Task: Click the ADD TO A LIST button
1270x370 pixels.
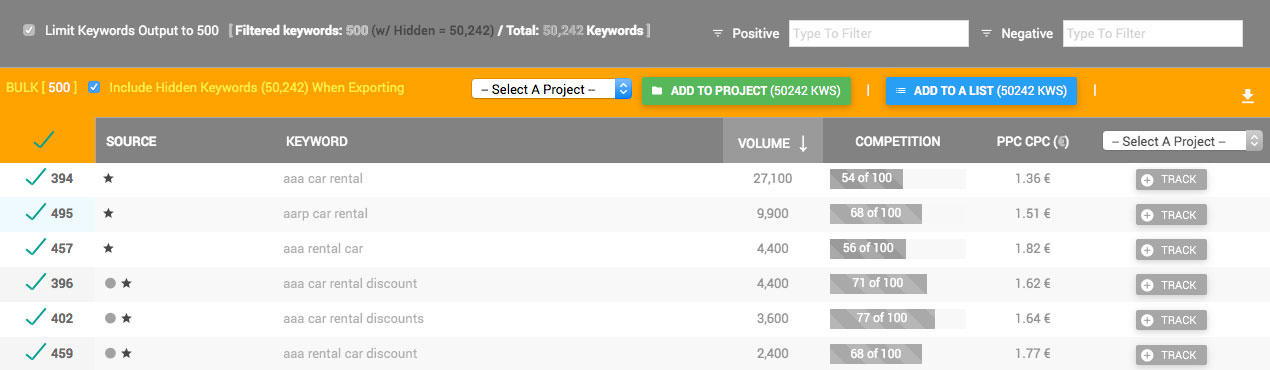Action: click(x=981, y=90)
